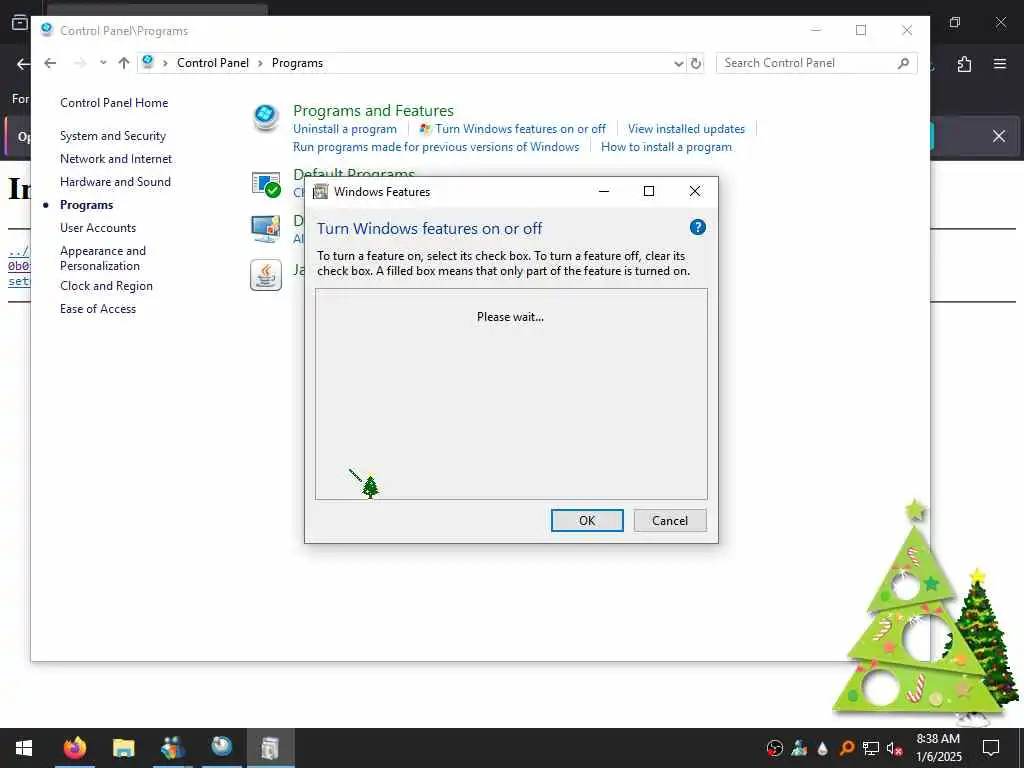Open File Explorer from the taskbar
Viewport: 1024px width, 768px height.
(x=123, y=748)
